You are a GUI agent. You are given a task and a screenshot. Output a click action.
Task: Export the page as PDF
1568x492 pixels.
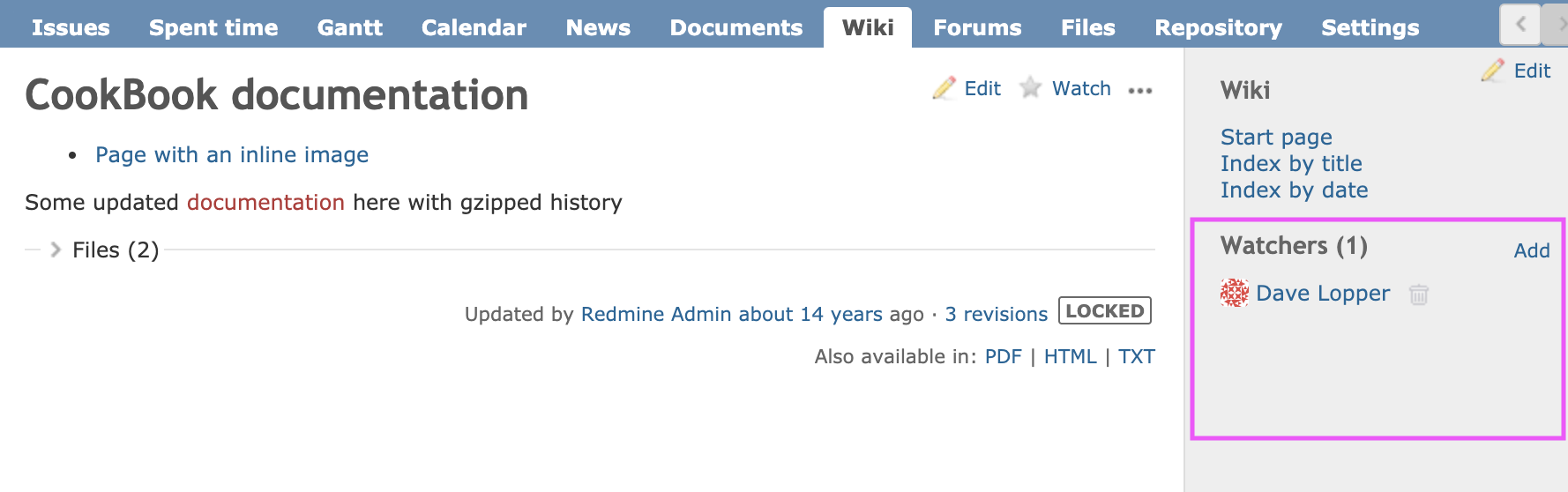pos(1003,356)
